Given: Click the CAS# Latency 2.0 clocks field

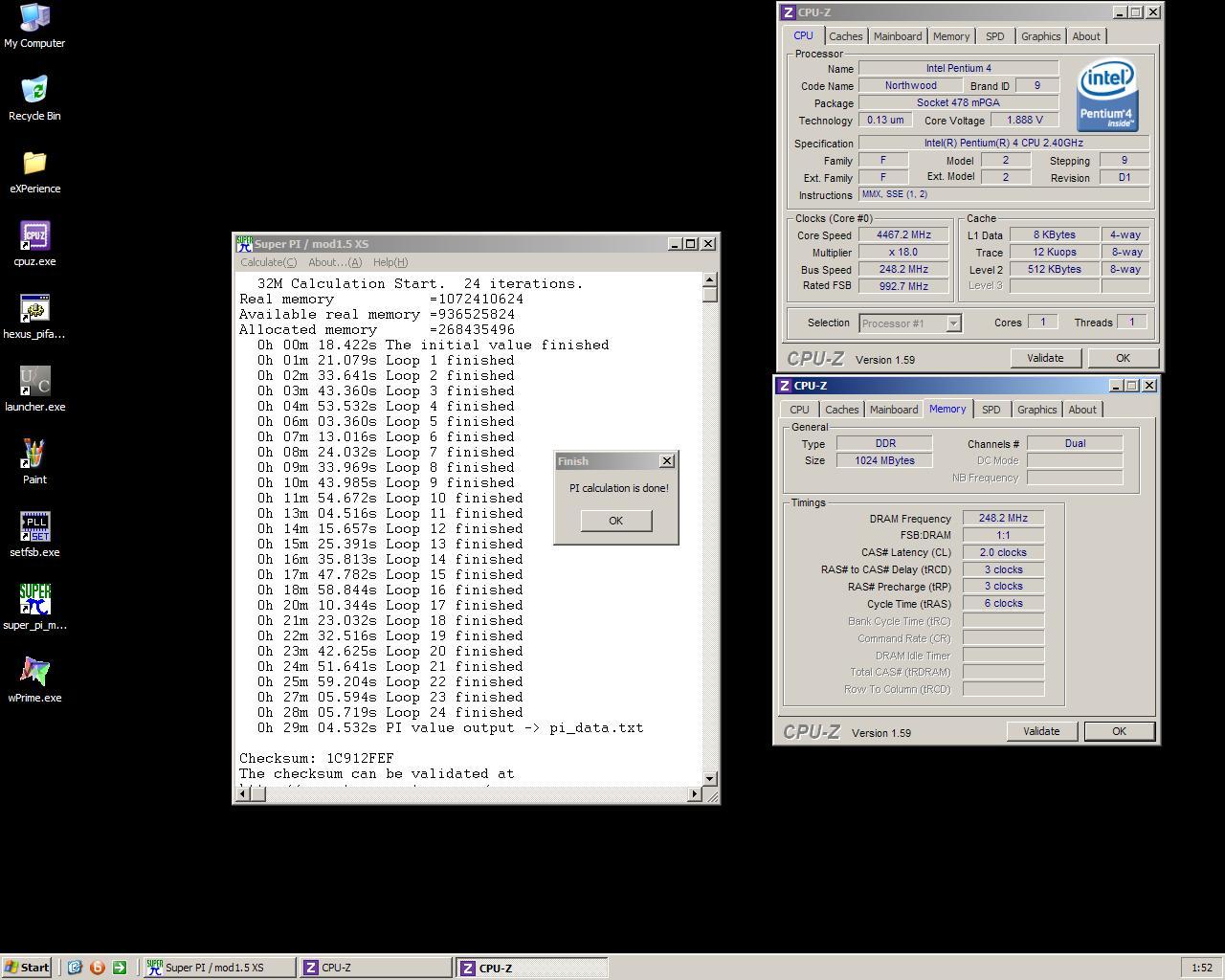Looking at the screenshot, I should click(1003, 552).
